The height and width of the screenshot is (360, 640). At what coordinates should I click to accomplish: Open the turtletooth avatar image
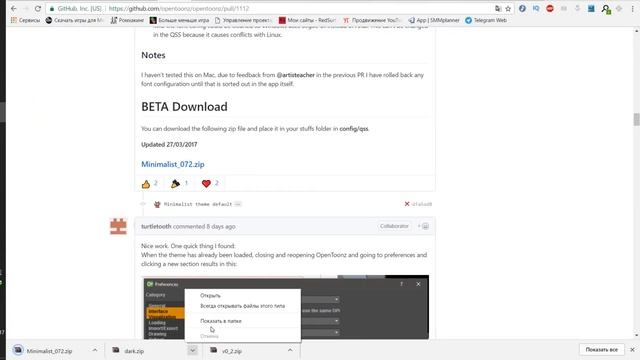click(x=118, y=227)
